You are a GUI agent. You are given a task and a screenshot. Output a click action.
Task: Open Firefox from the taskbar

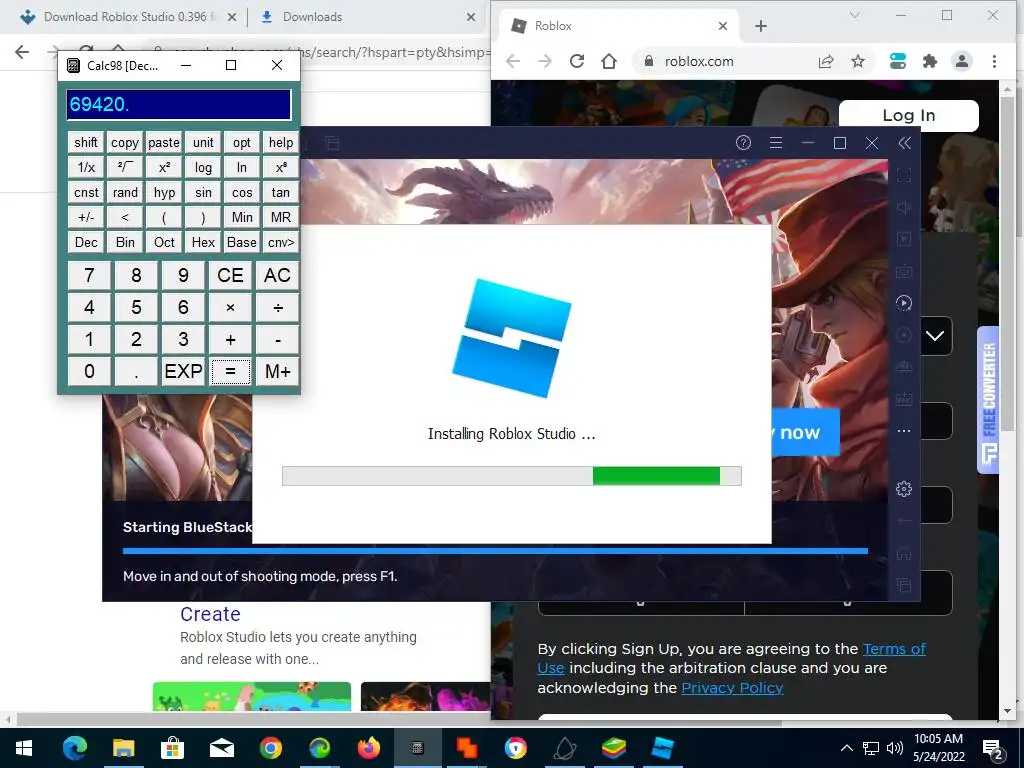point(368,748)
